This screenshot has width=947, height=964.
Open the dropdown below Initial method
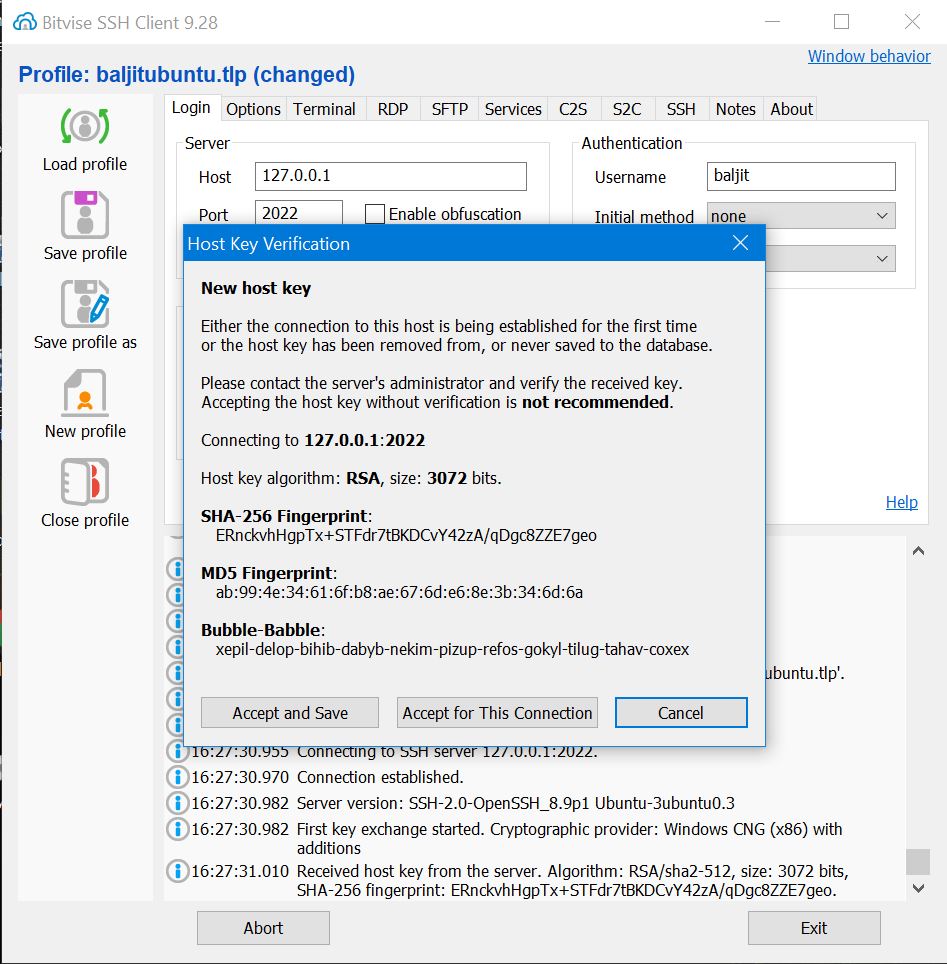tap(830, 258)
